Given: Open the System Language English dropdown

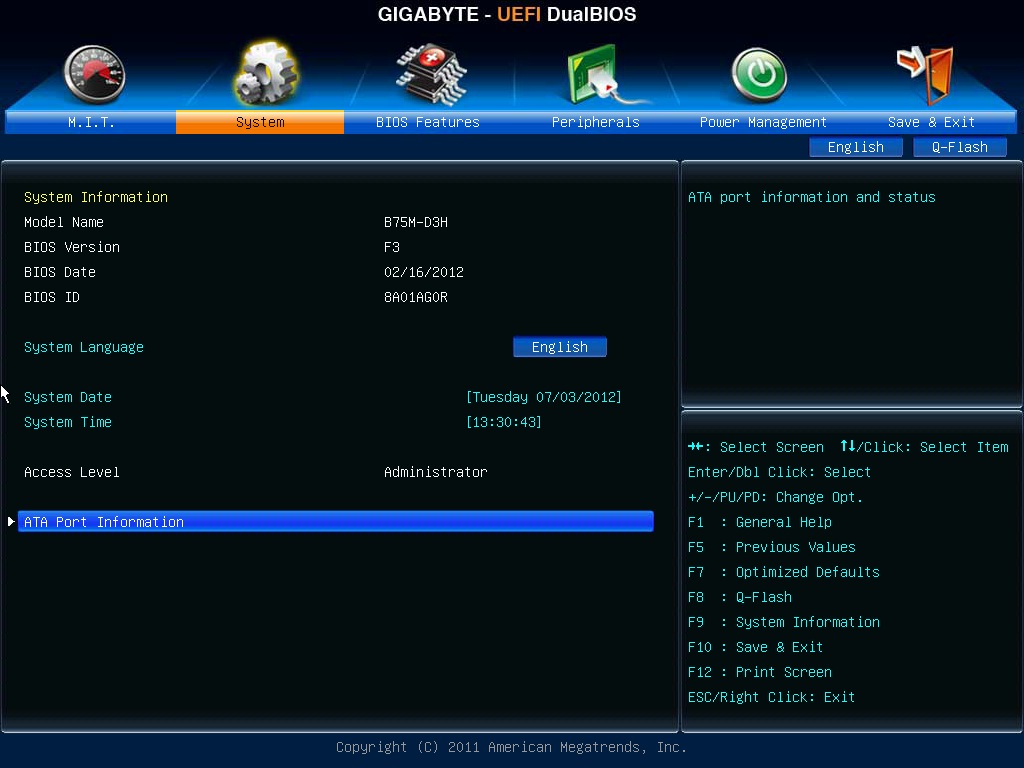Looking at the screenshot, I should 560,347.
